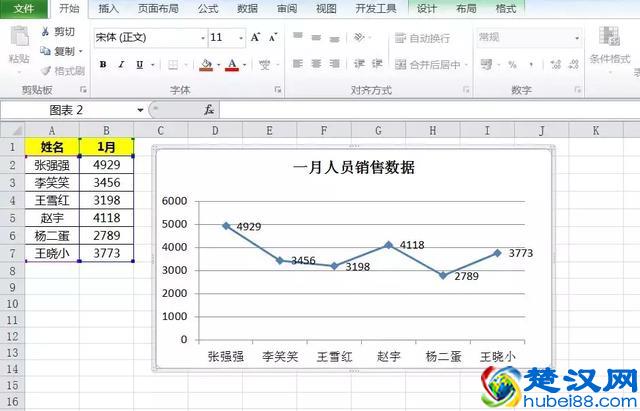The height and width of the screenshot is (411, 640).
Task: Click the Copy (复制) icon
Action: [45, 51]
